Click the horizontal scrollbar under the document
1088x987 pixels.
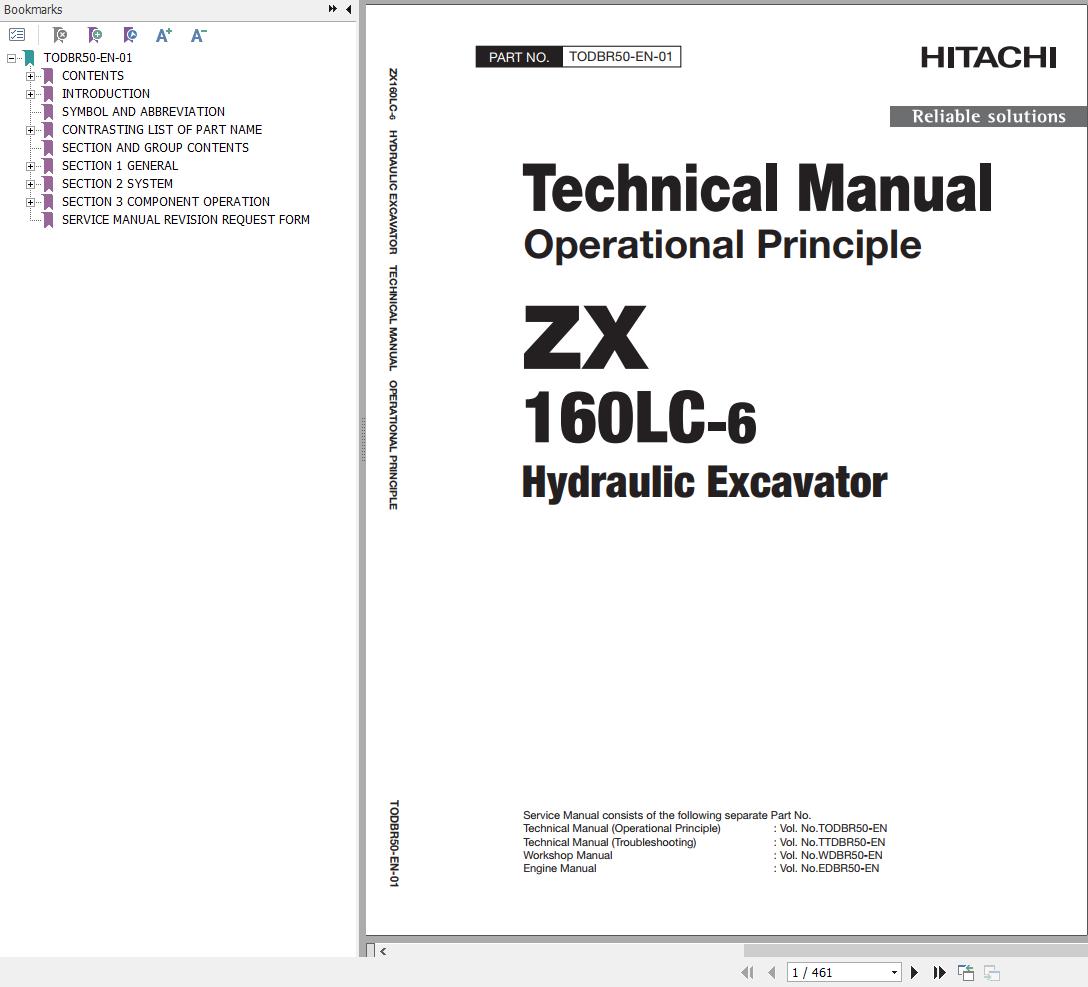(916, 950)
